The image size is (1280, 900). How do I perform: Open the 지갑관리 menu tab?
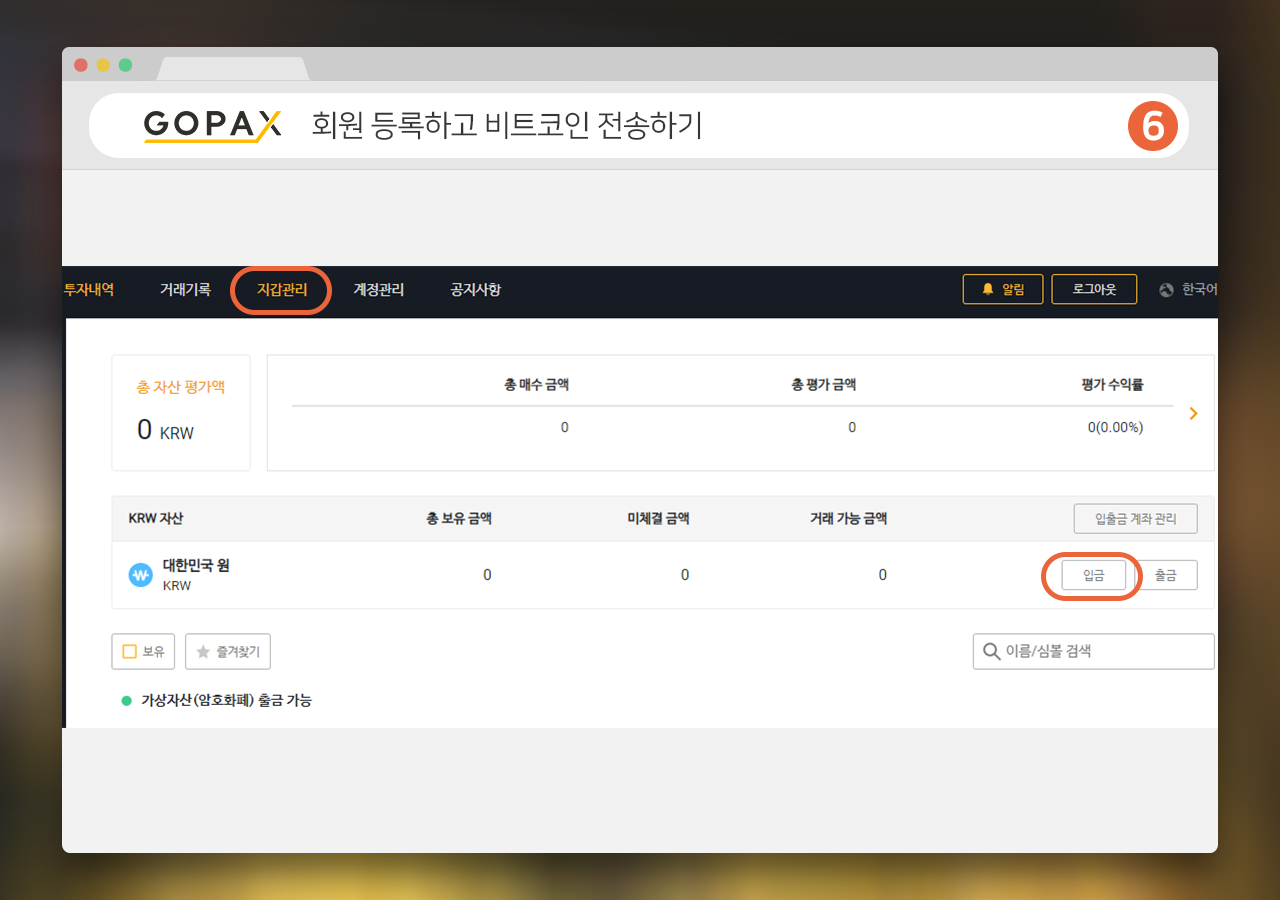[x=281, y=291]
